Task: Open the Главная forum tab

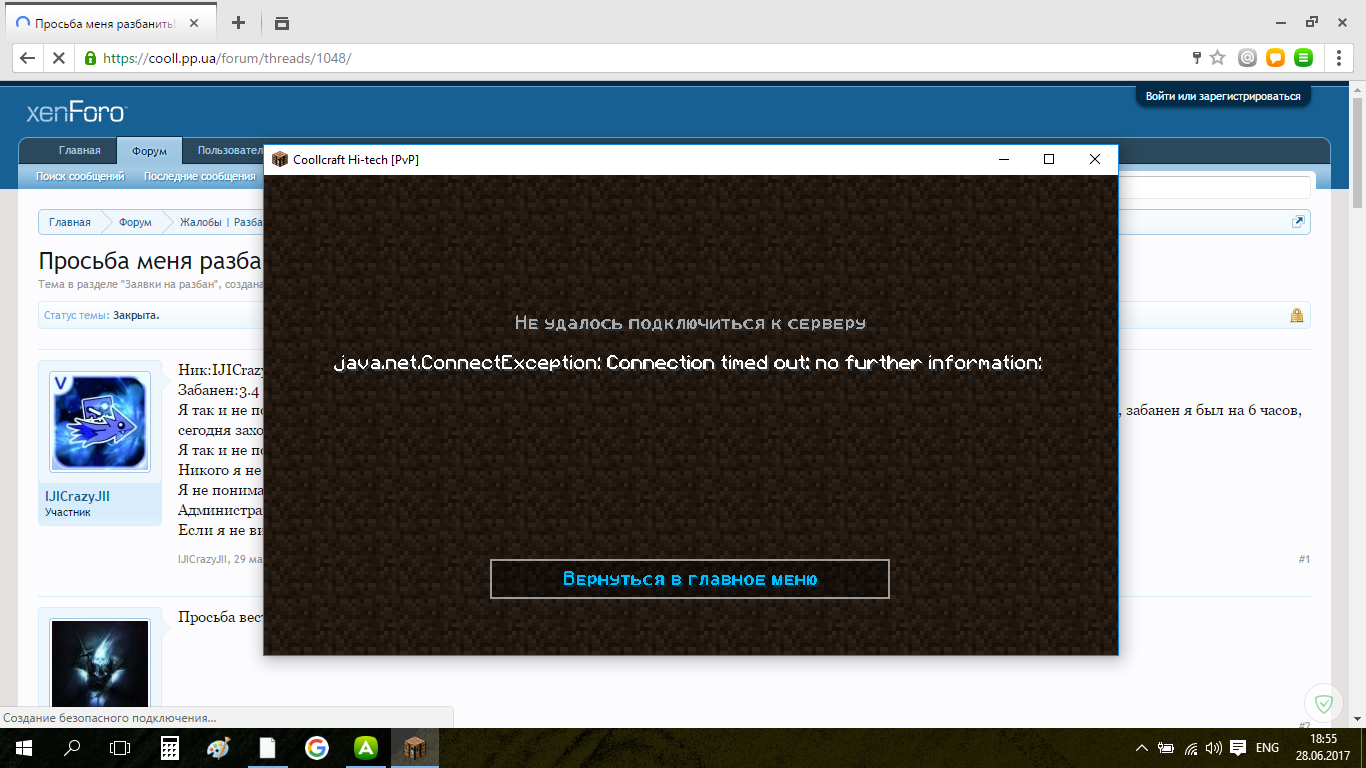Action: click(79, 151)
